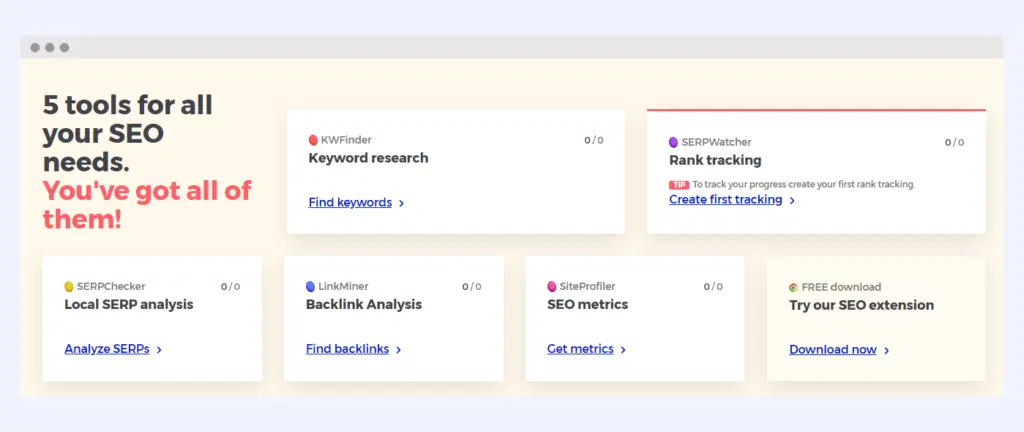1024x432 pixels.
Task: Click the SEO metrics heading
Action: tap(588, 304)
